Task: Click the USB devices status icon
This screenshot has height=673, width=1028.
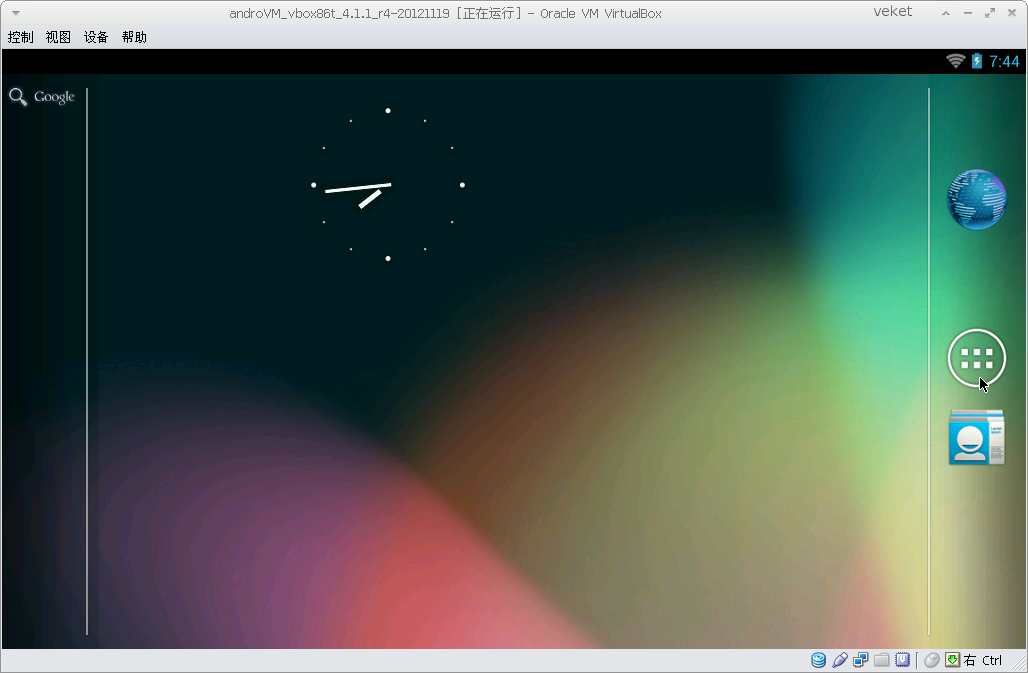Action: [x=840, y=660]
